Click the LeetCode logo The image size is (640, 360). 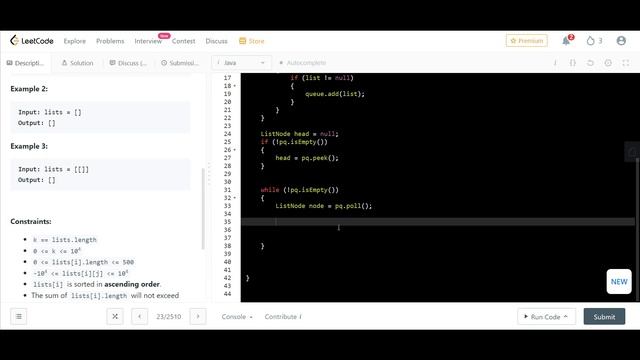[32, 41]
